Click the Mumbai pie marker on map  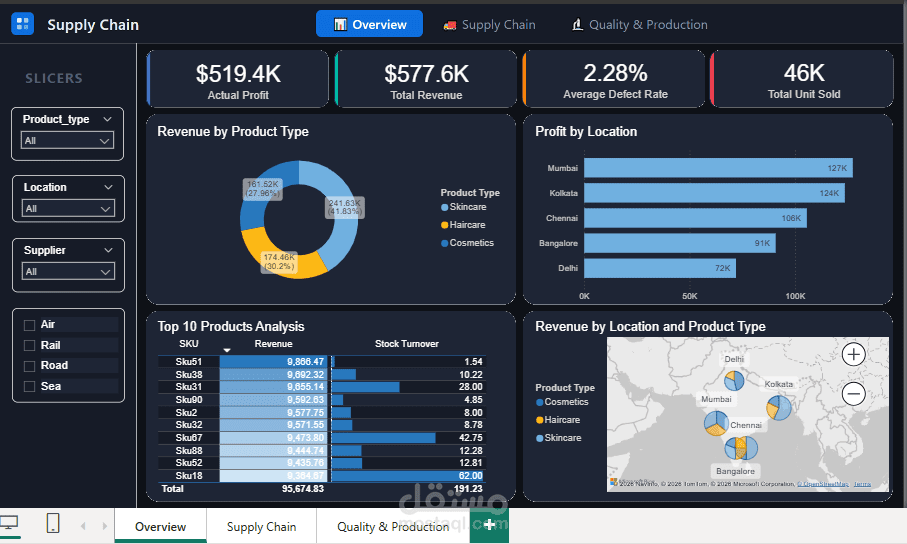(x=716, y=424)
